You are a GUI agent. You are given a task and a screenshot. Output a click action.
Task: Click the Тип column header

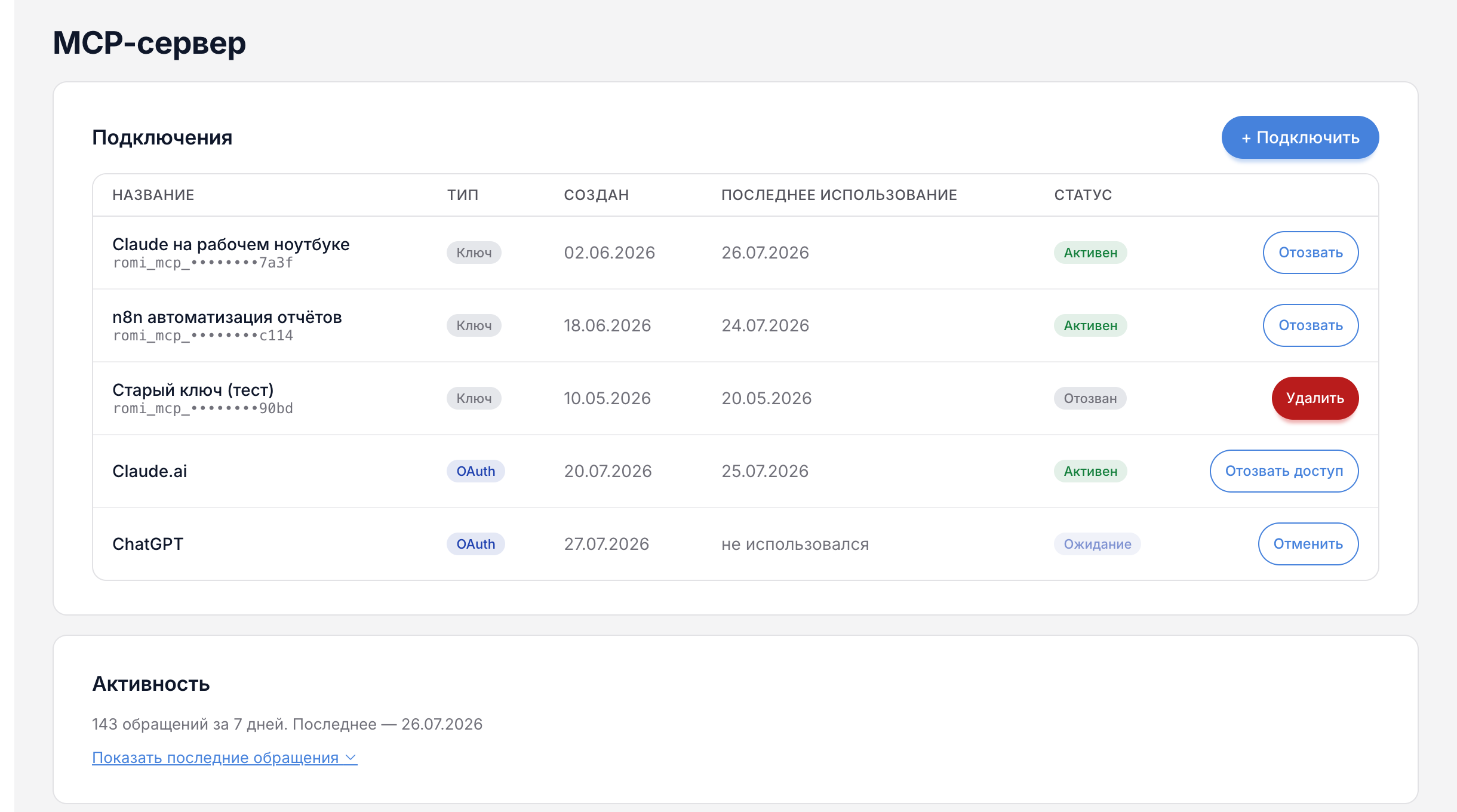463,195
